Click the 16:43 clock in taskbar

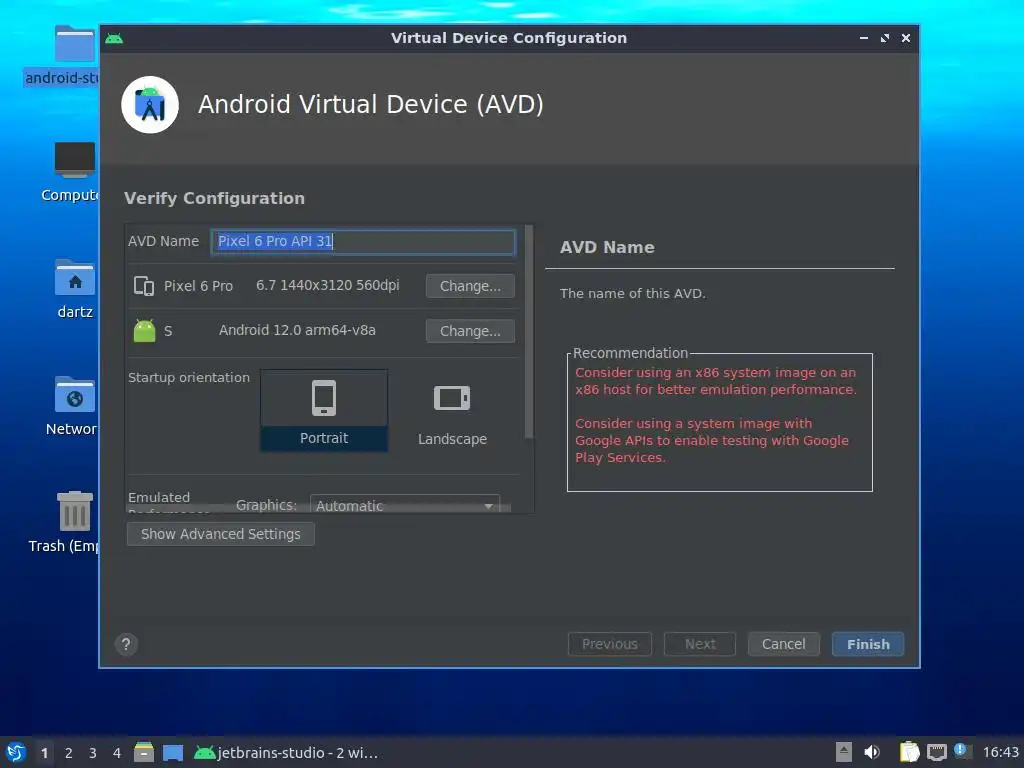click(x=1000, y=753)
